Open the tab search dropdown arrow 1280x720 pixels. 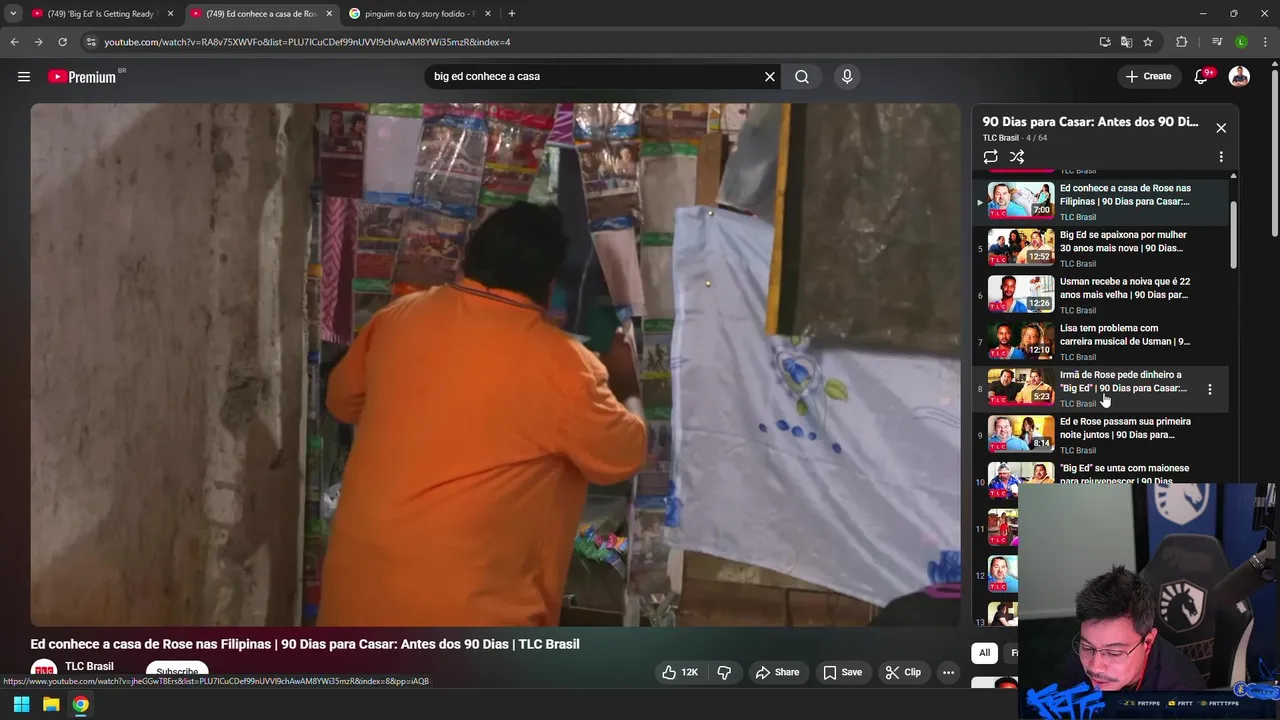[13, 14]
